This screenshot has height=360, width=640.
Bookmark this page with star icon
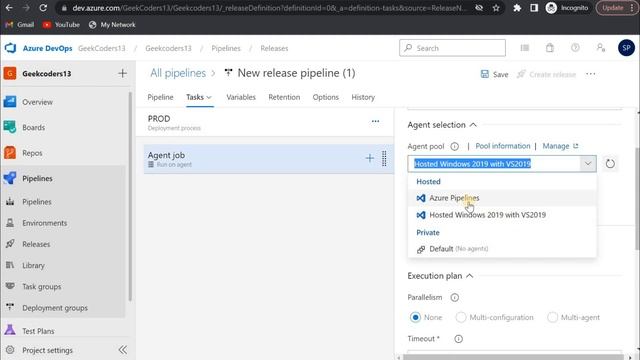pos(496,8)
